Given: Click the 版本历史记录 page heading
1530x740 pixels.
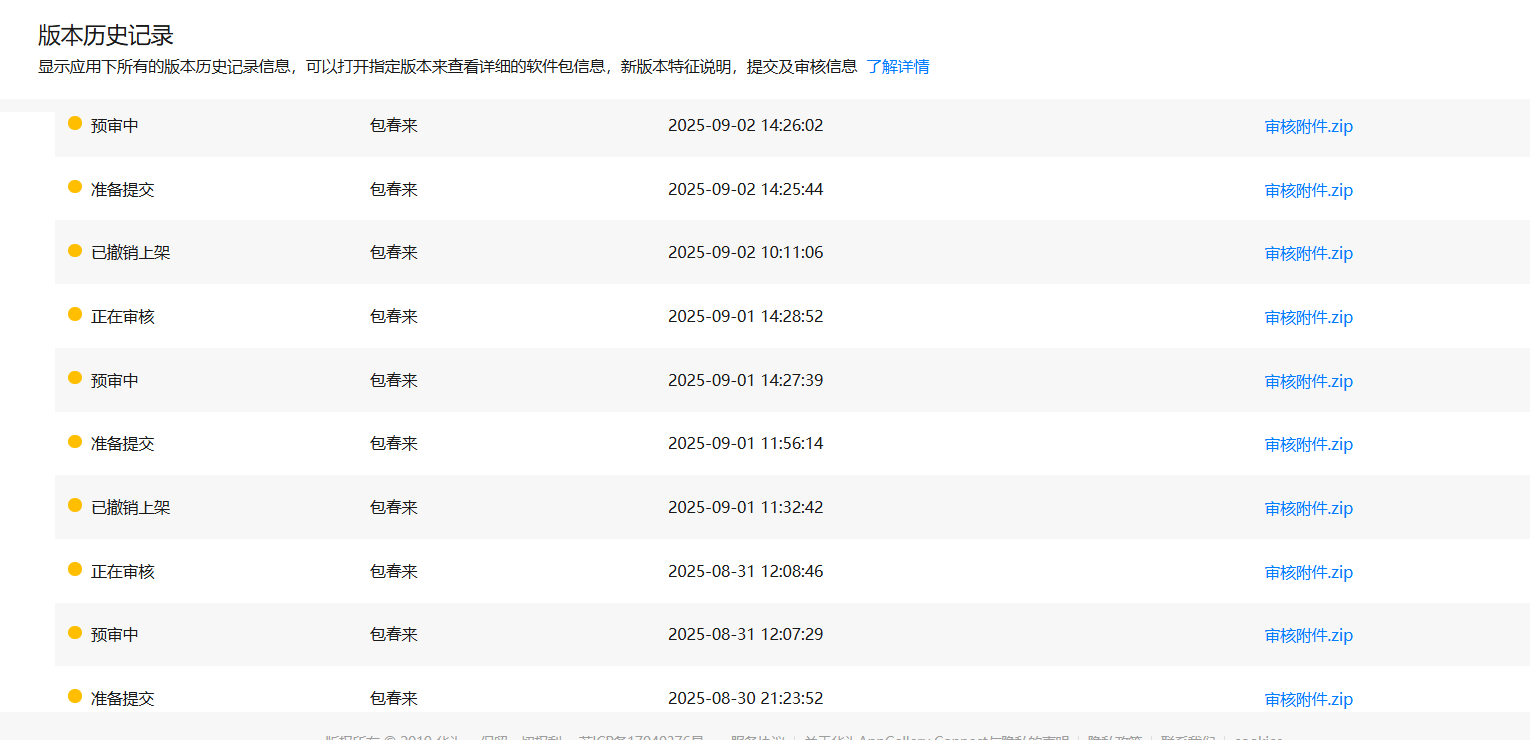Looking at the screenshot, I should tap(106, 35).
